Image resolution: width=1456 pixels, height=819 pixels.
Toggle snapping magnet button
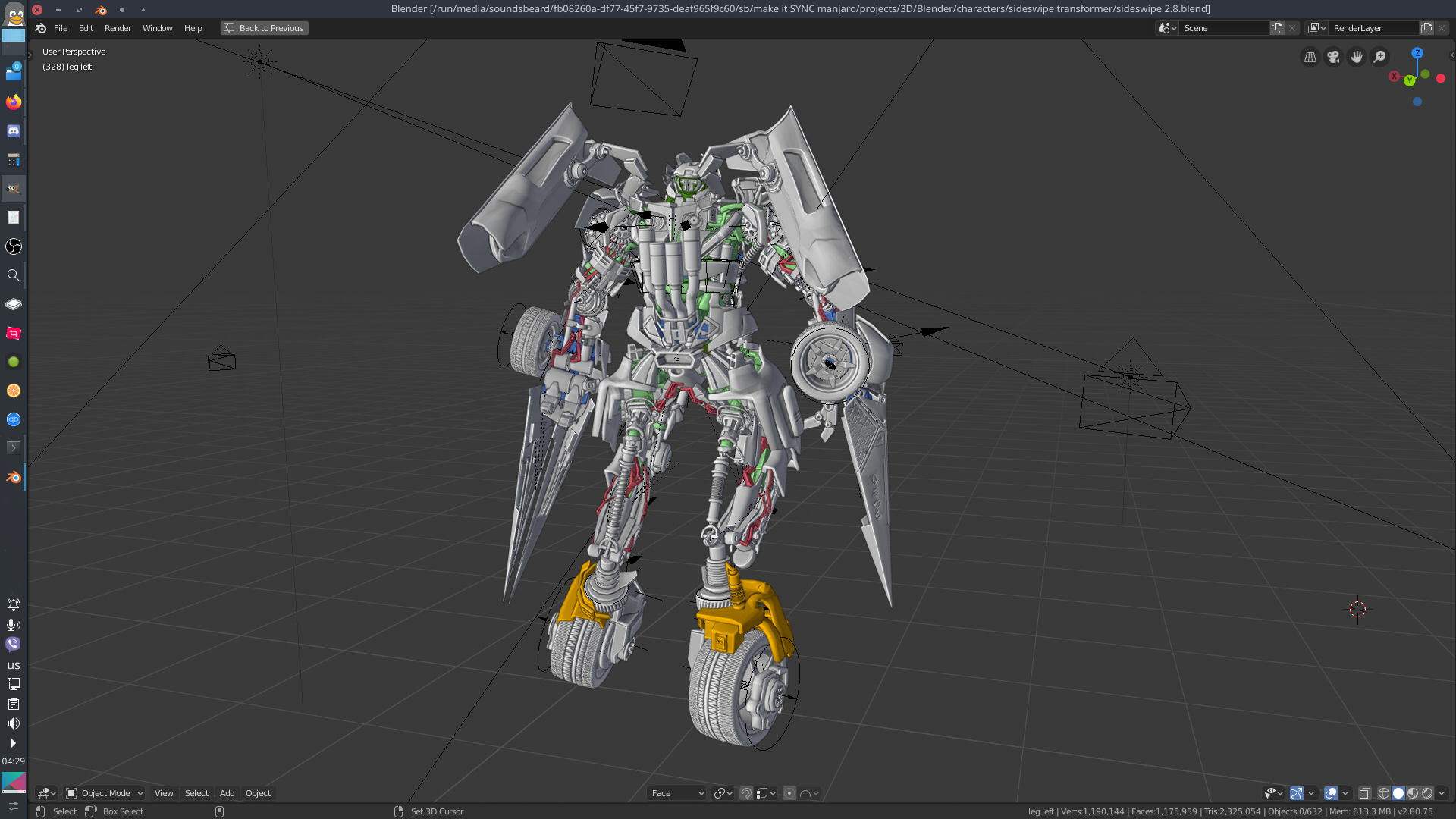pos(746,793)
